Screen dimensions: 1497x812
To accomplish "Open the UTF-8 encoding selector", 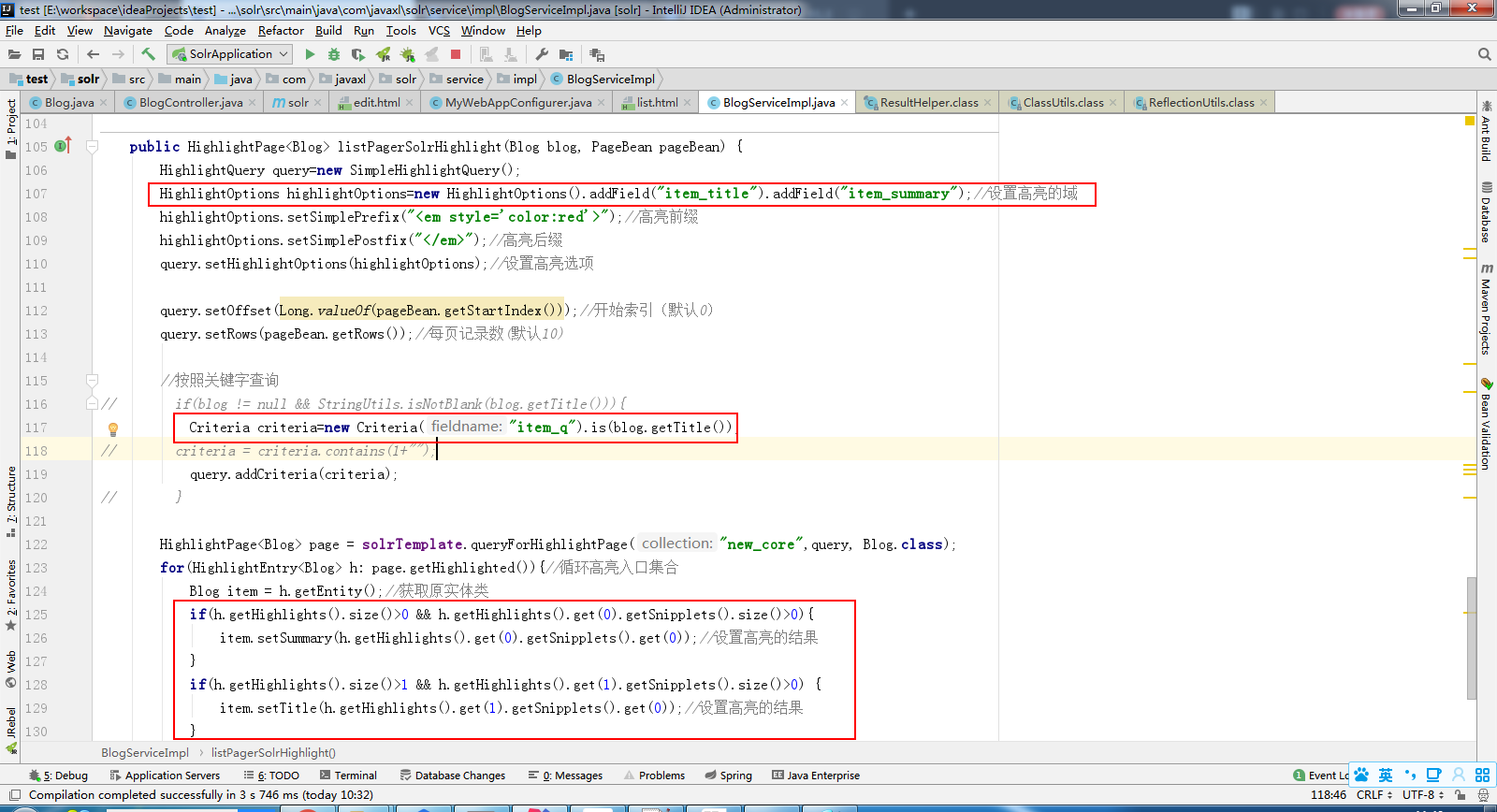I will (1424, 795).
